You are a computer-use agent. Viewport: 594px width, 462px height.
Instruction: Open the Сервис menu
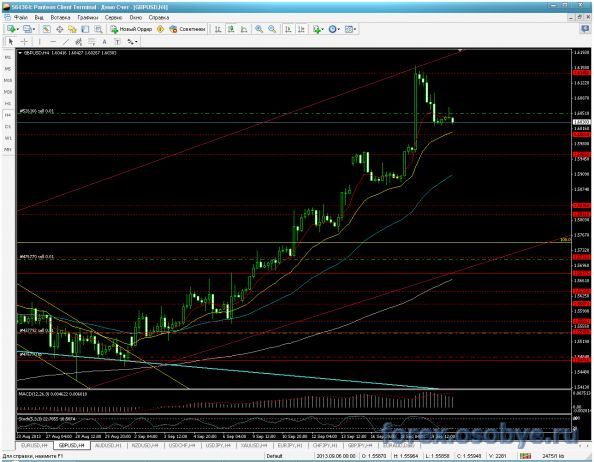[113, 17]
